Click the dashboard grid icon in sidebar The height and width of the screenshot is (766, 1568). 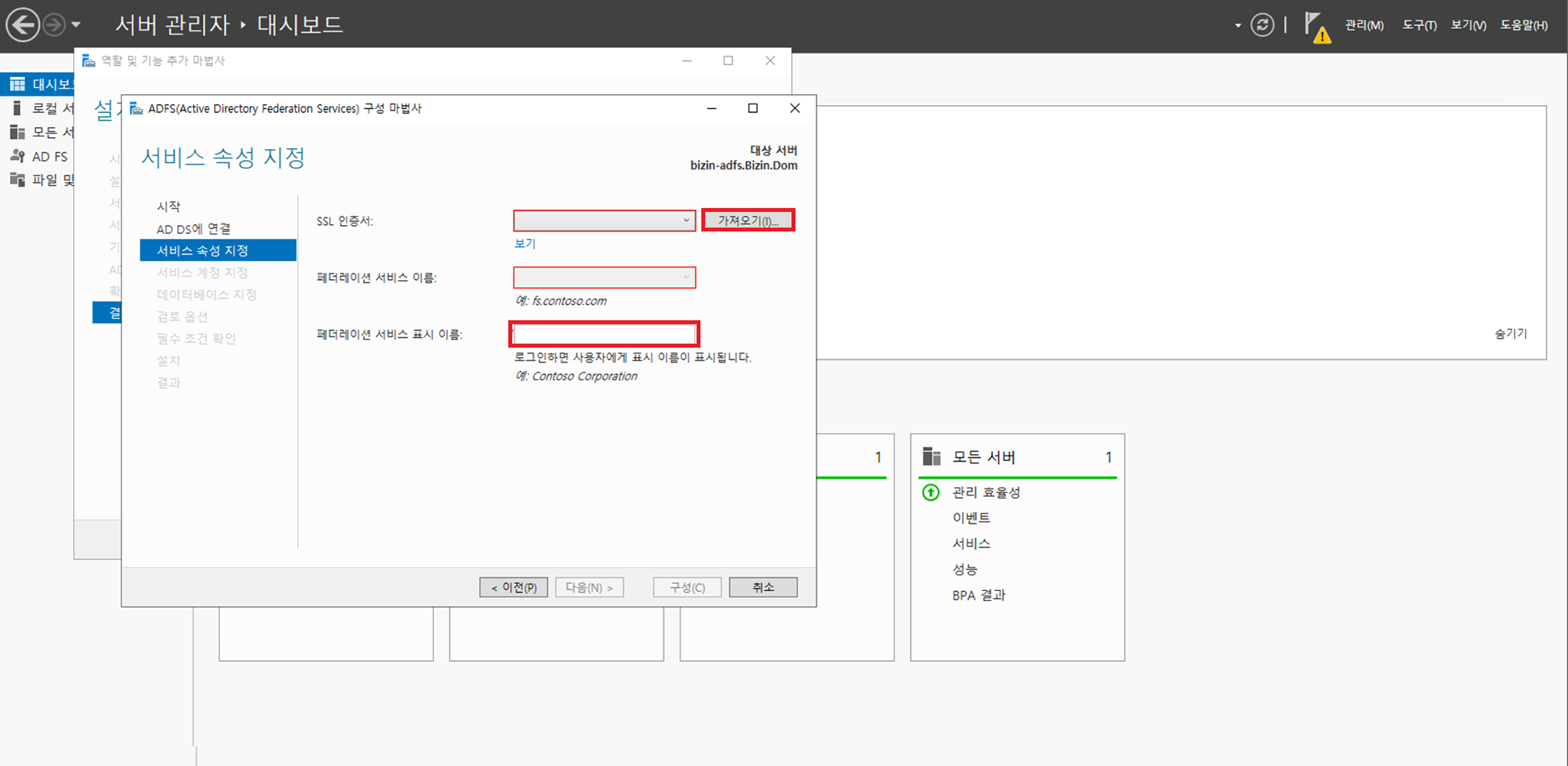[17, 84]
